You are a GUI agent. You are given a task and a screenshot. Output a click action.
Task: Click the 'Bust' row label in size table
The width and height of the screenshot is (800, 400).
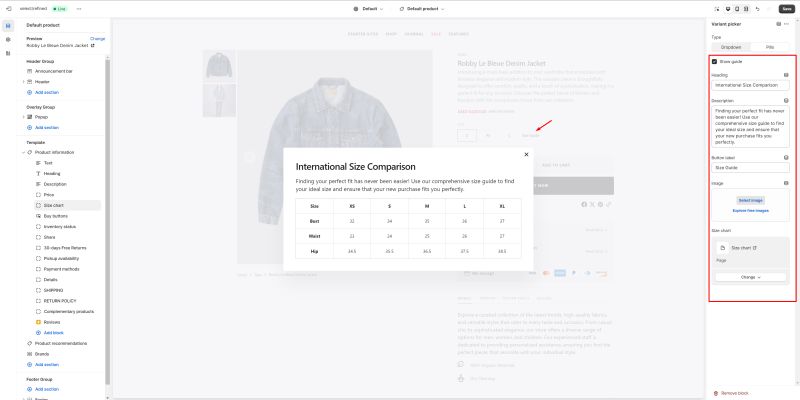click(314, 221)
